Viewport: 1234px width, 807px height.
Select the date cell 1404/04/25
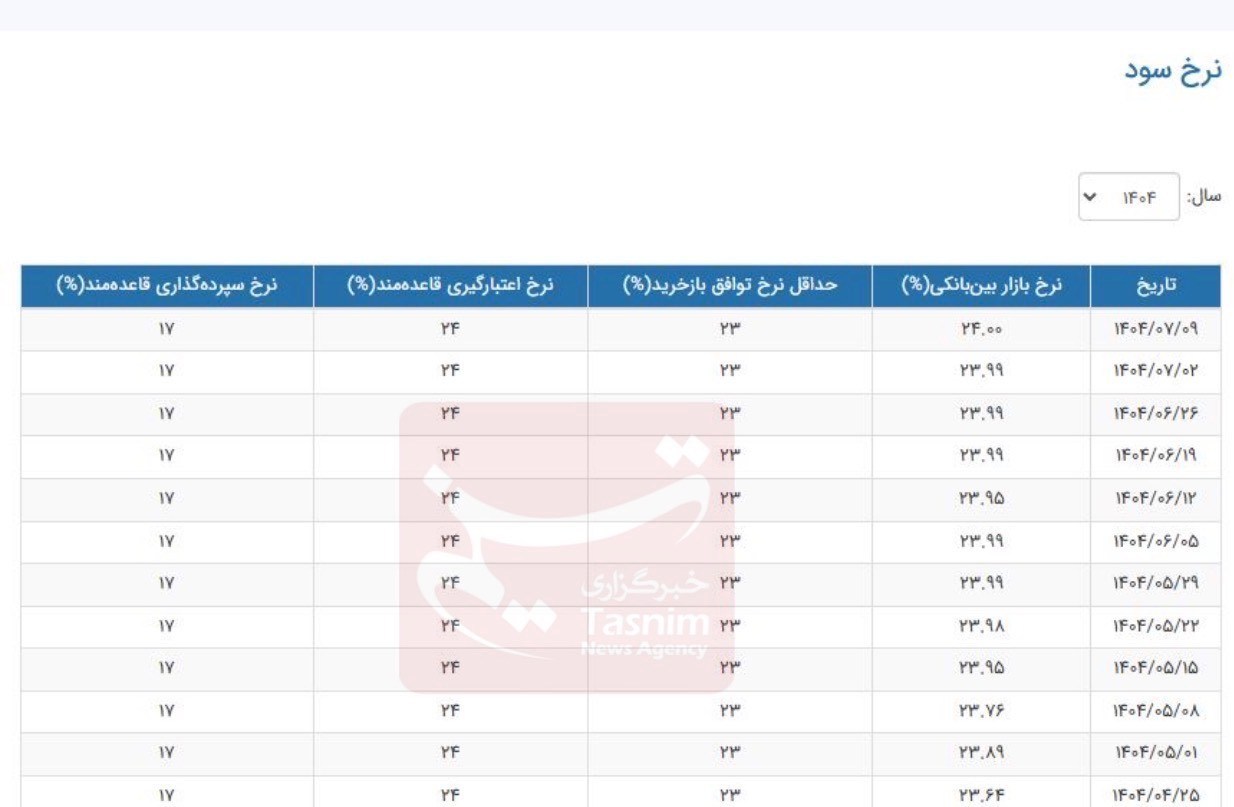coord(1156,797)
